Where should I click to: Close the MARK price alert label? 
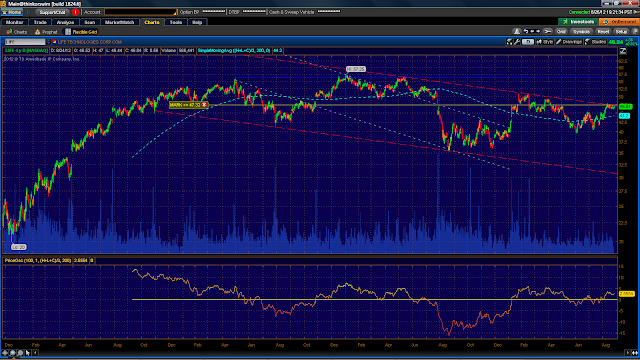pos(204,105)
